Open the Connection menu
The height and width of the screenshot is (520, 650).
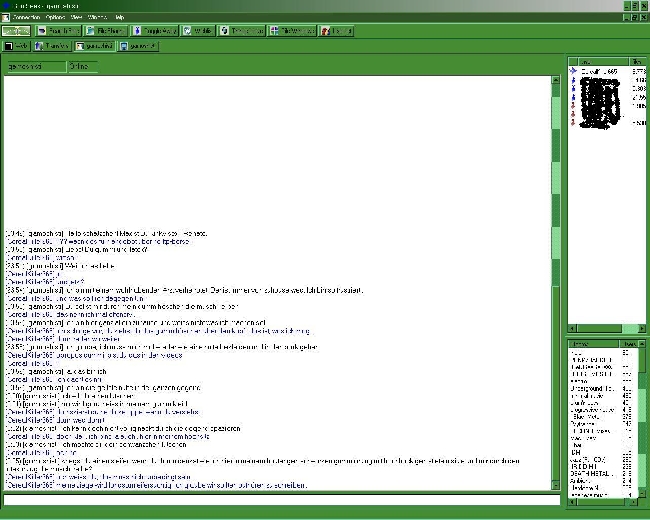point(26,17)
